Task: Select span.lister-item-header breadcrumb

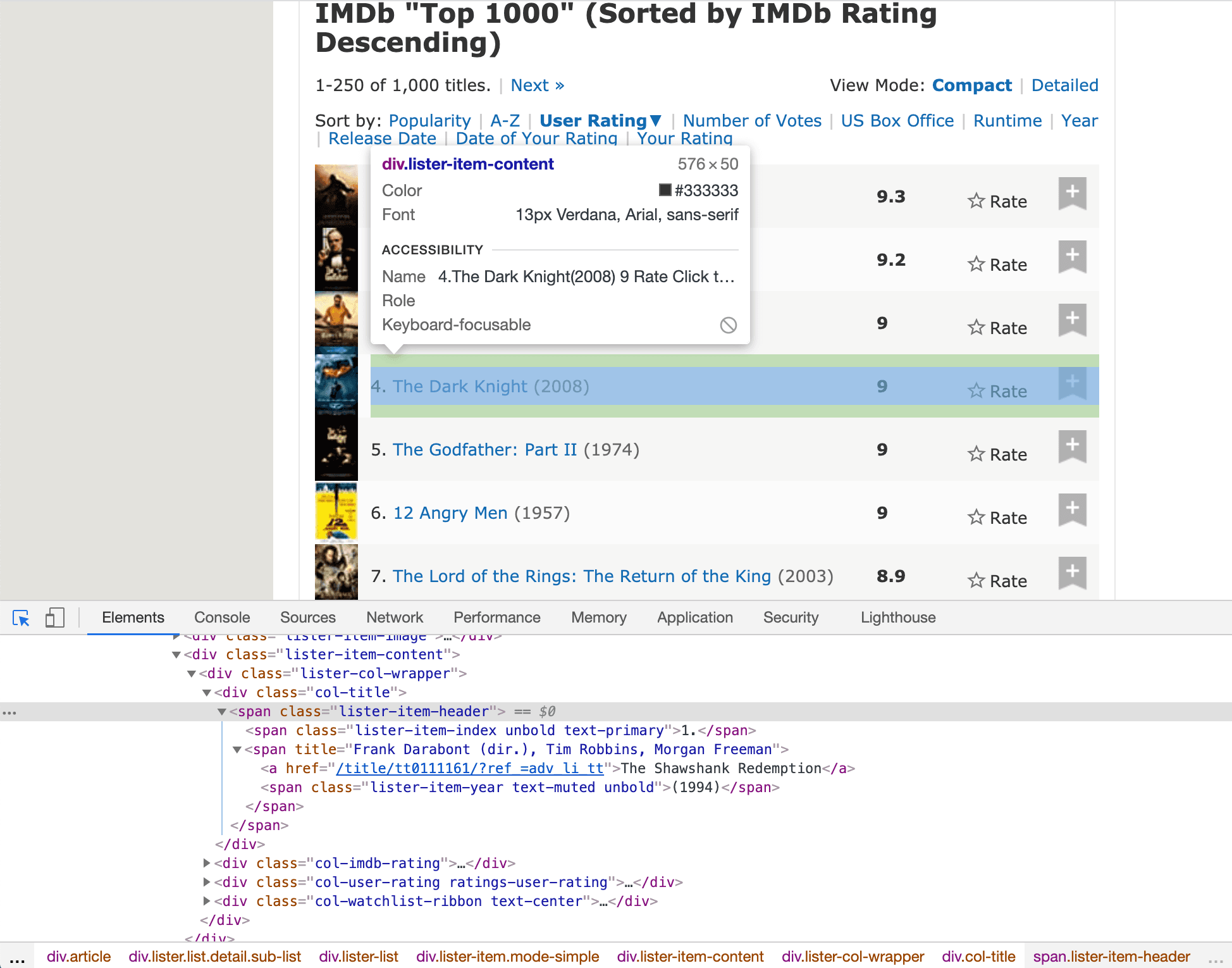Action: 1112,957
